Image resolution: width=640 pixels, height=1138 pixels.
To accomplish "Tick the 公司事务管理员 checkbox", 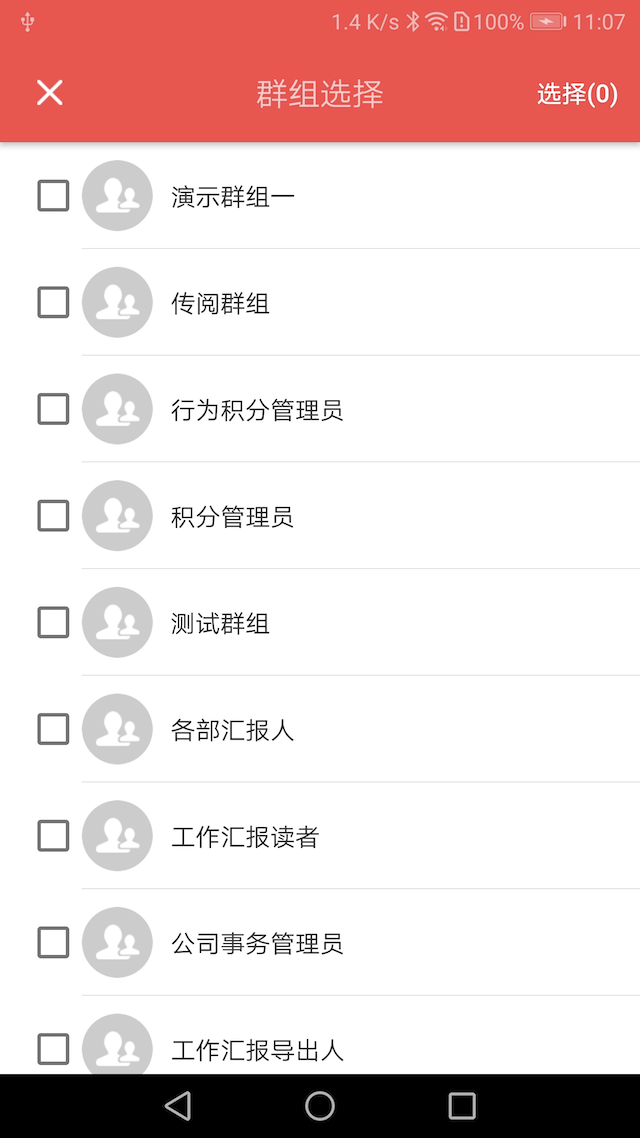I will [53, 942].
